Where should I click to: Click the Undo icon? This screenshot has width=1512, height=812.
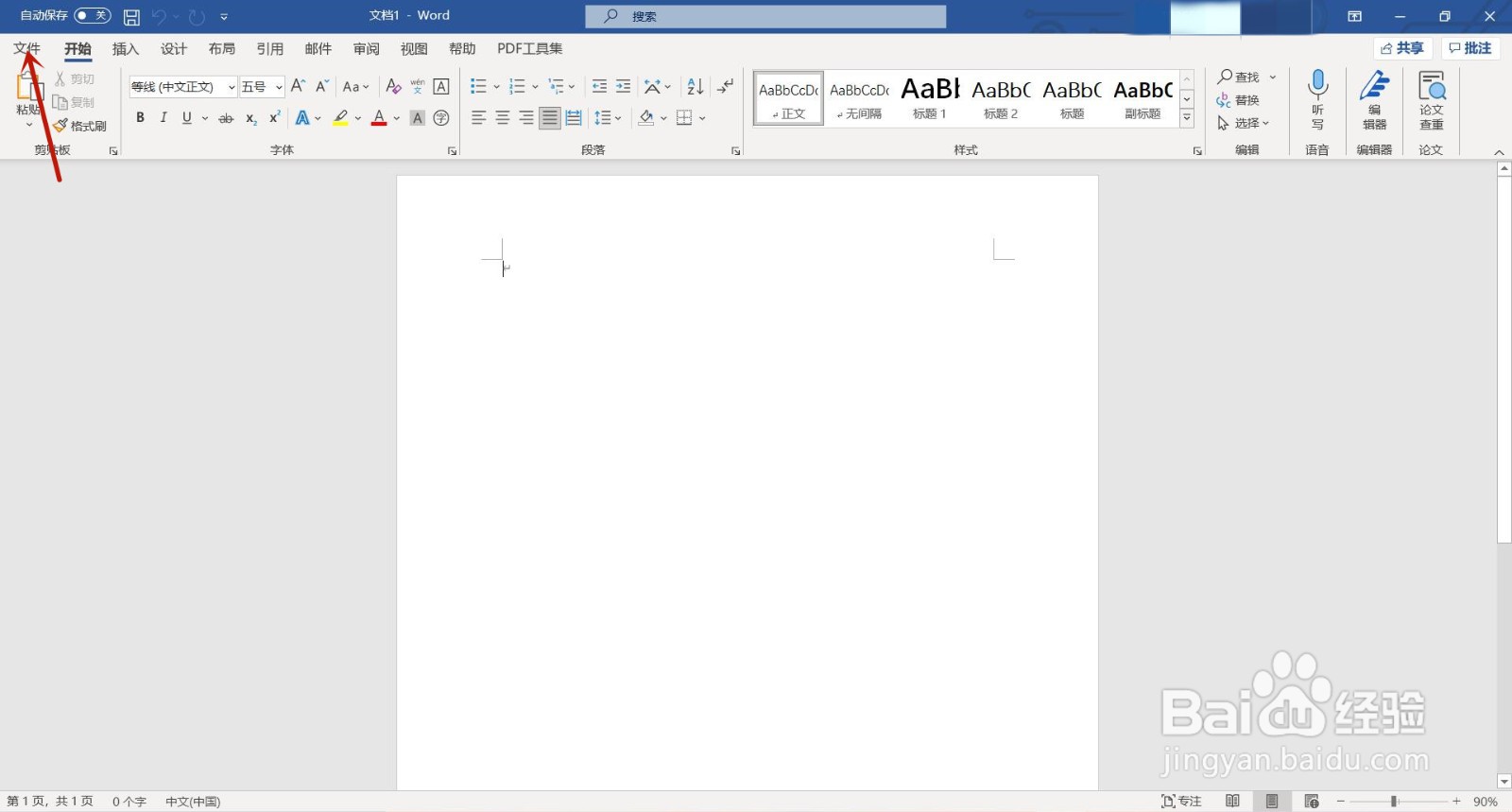click(159, 17)
